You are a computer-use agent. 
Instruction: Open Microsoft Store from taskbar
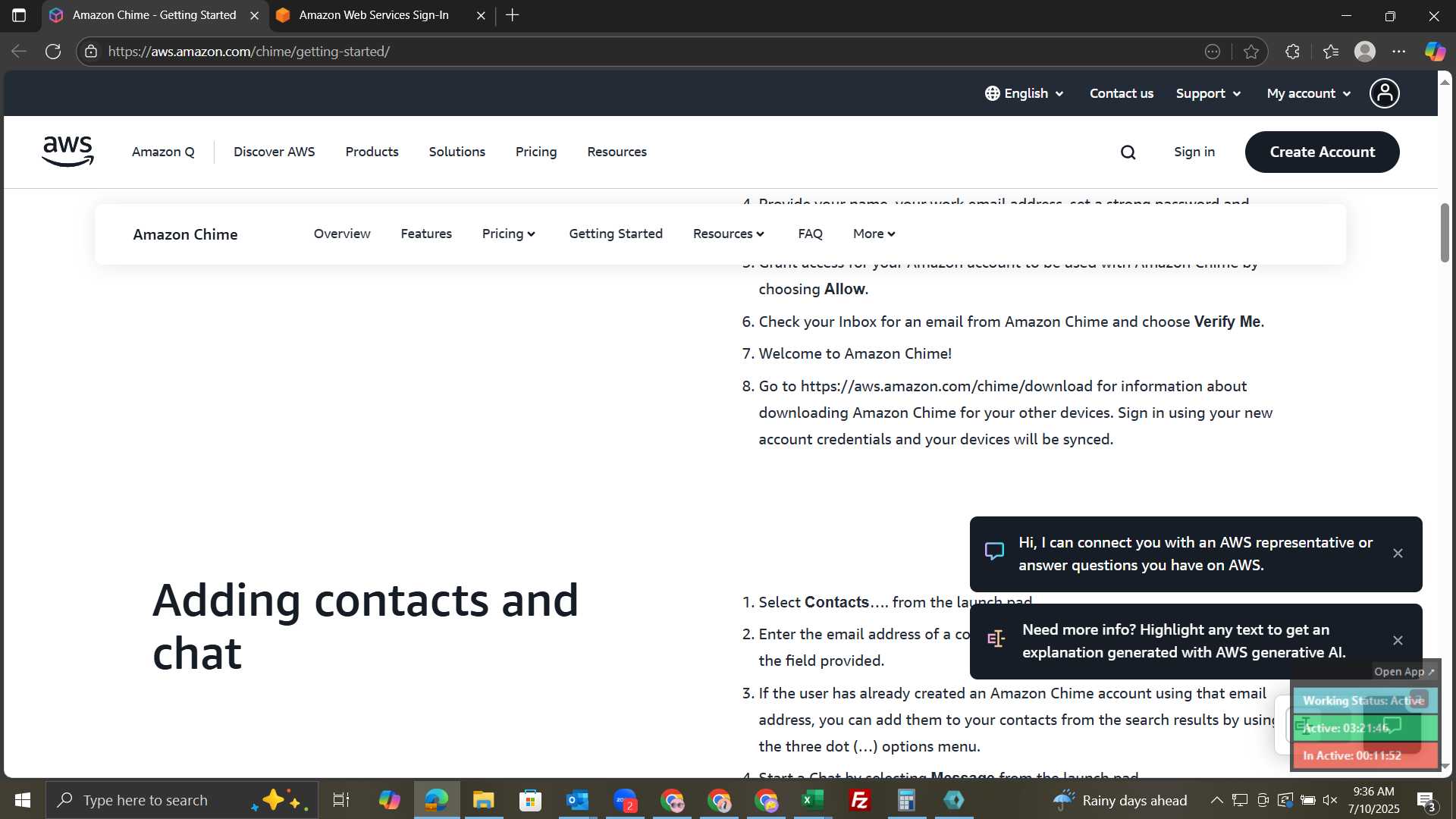coord(530,800)
